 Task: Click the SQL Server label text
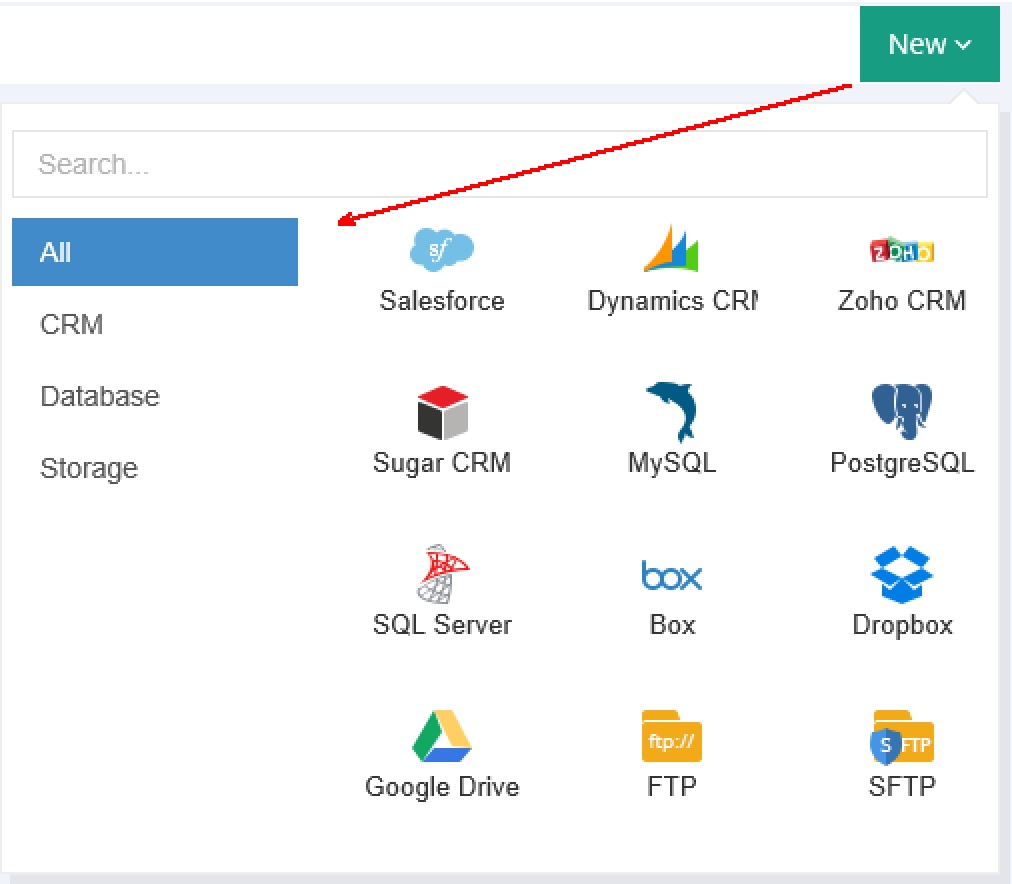[x=442, y=625]
